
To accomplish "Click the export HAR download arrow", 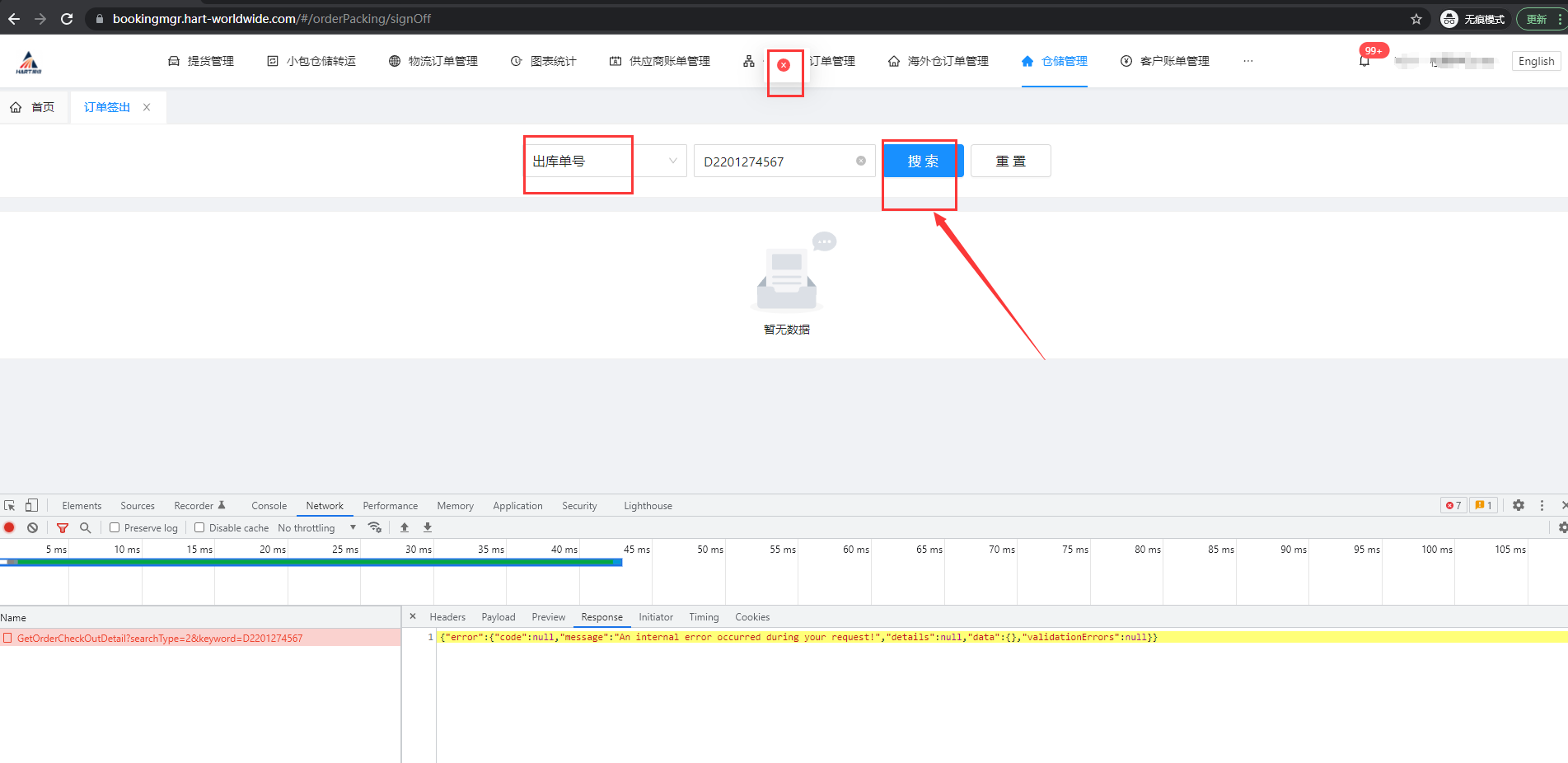I will (428, 527).
